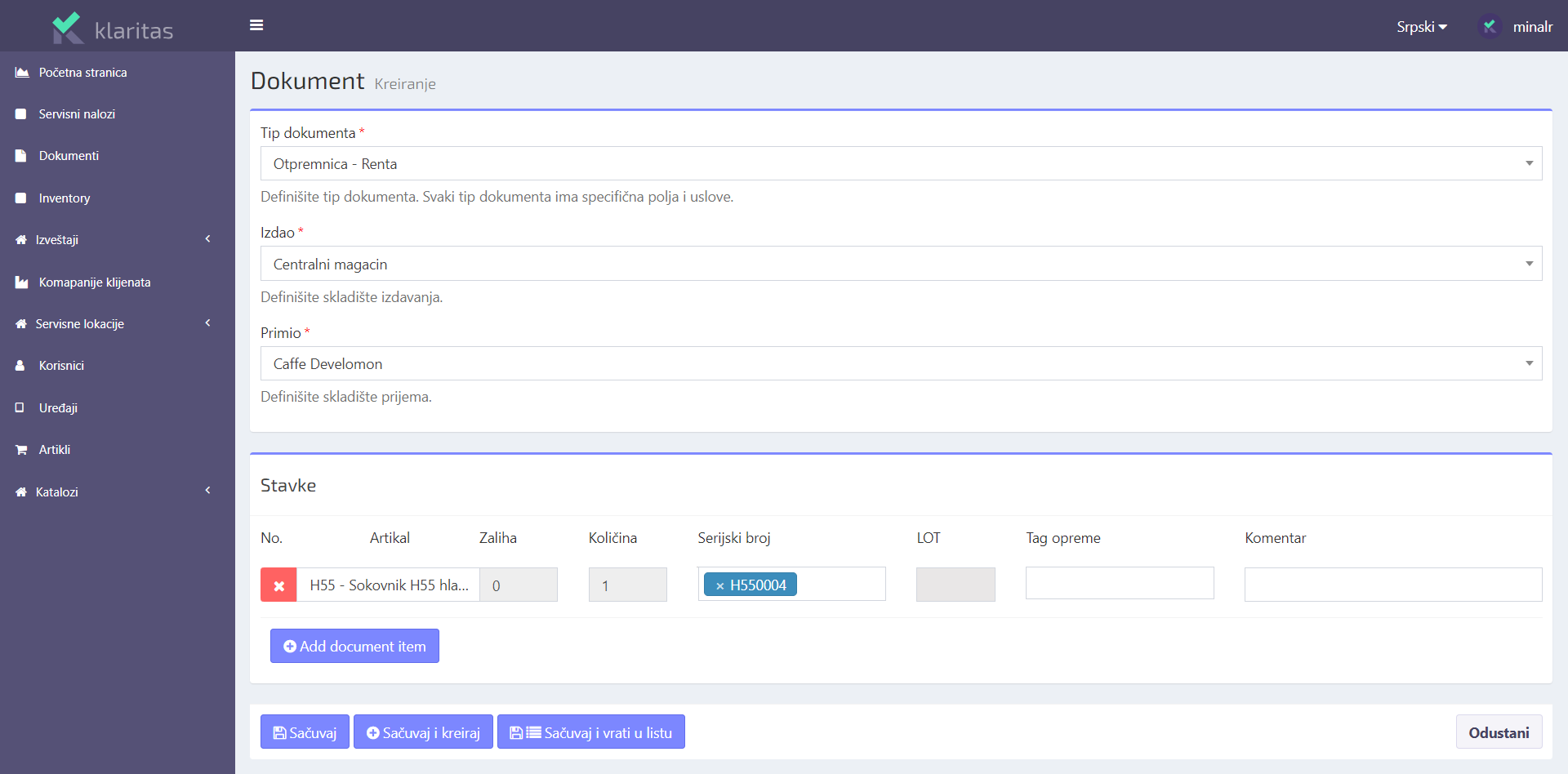
Task: Remove serial number tag H550004
Action: [x=719, y=586]
